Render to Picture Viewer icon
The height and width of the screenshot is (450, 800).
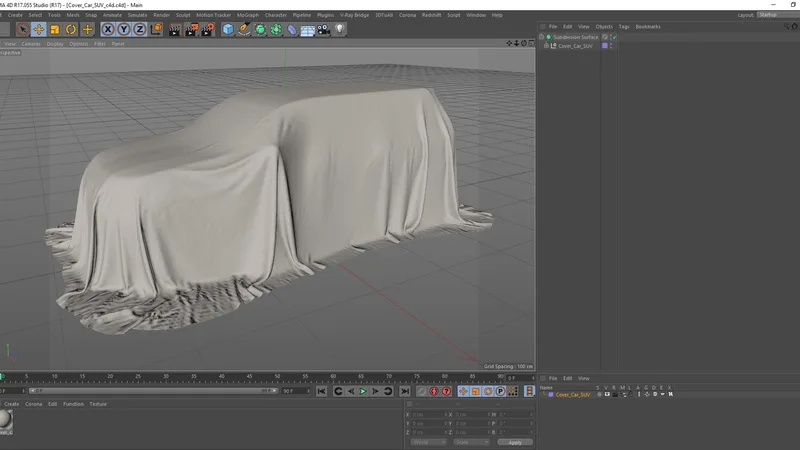(191, 30)
